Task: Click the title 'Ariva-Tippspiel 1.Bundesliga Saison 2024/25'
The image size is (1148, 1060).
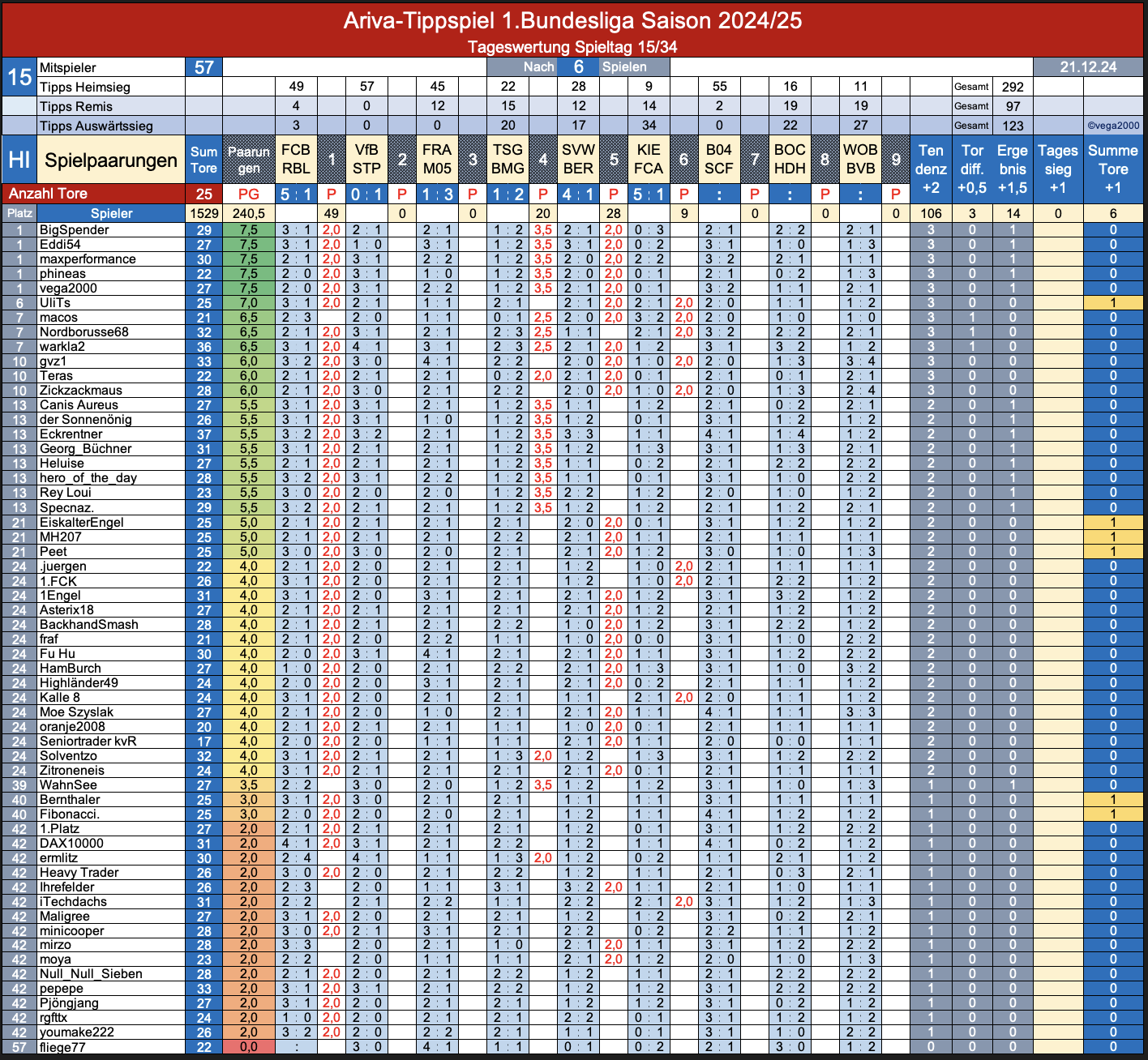Action: point(572,20)
